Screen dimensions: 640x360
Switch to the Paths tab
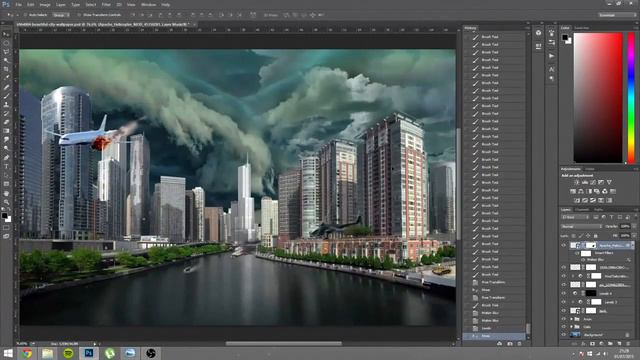tap(598, 209)
